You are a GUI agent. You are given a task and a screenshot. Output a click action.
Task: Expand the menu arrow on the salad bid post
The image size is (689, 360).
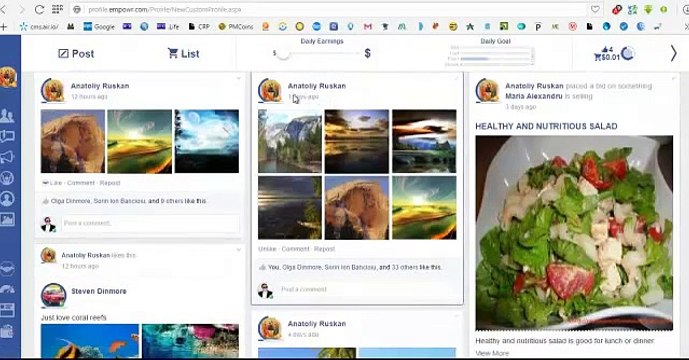click(x=674, y=79)
